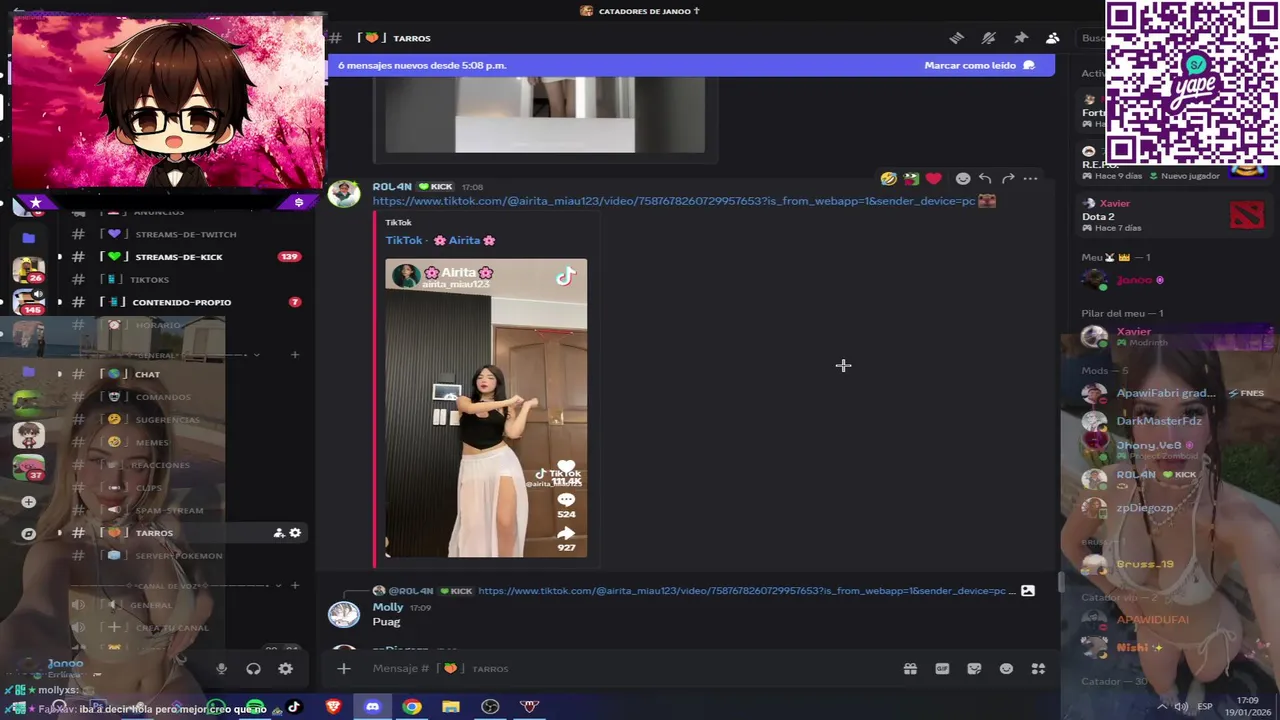Open pinned messages pin icon

pos(1021,38)
